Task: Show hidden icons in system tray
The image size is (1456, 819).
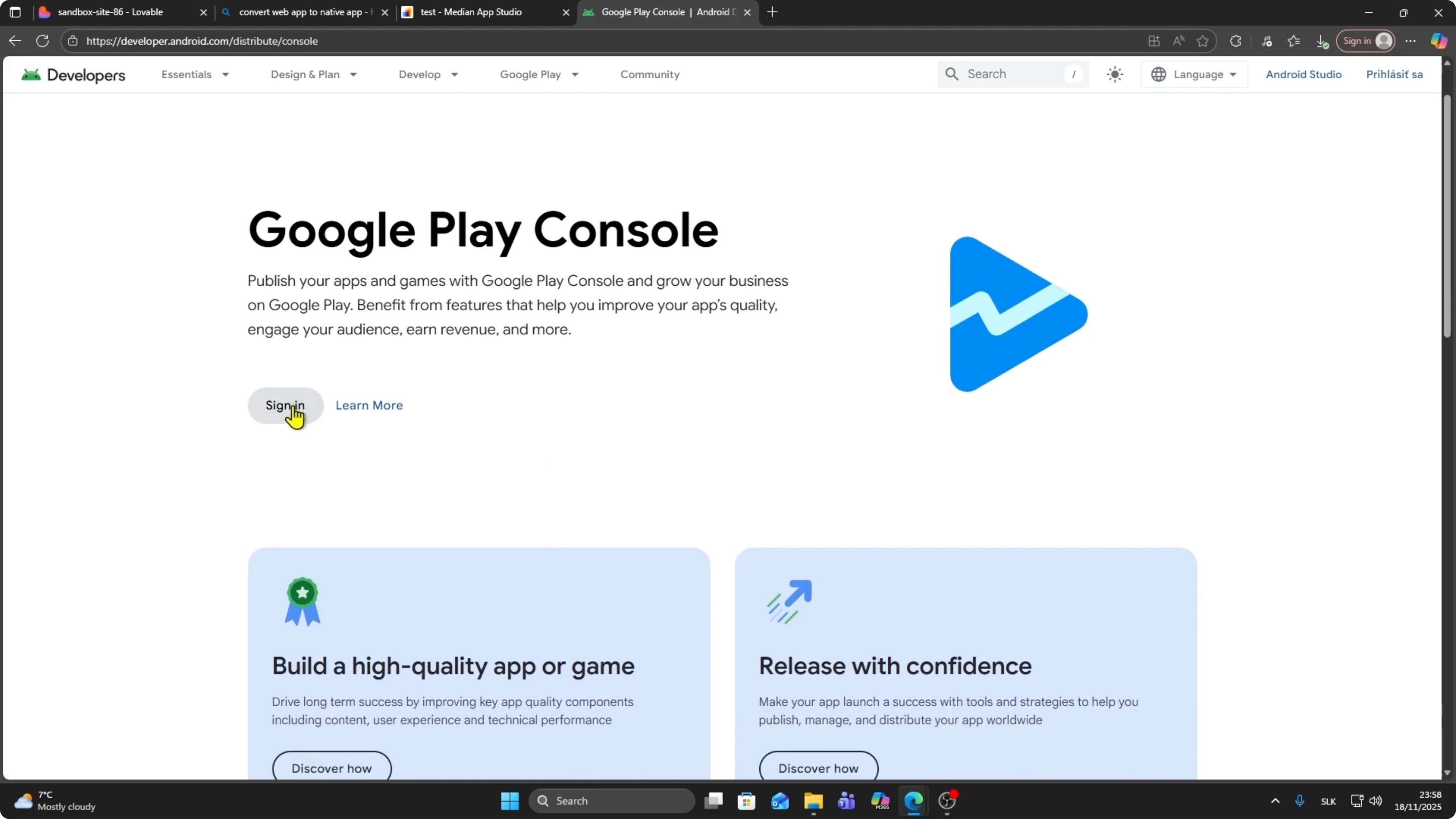Action: [x=1275, y=801]
